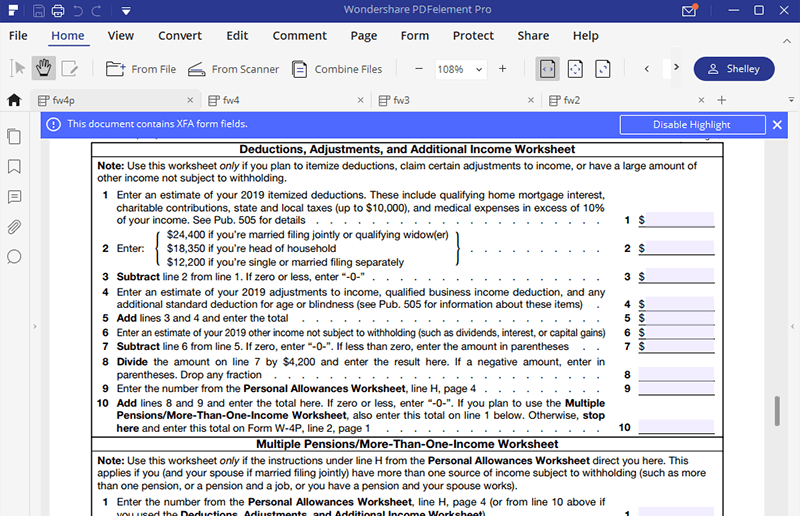Go to the Home screen icon
This screenshot has width=800, height=516.
pos(14,100)
